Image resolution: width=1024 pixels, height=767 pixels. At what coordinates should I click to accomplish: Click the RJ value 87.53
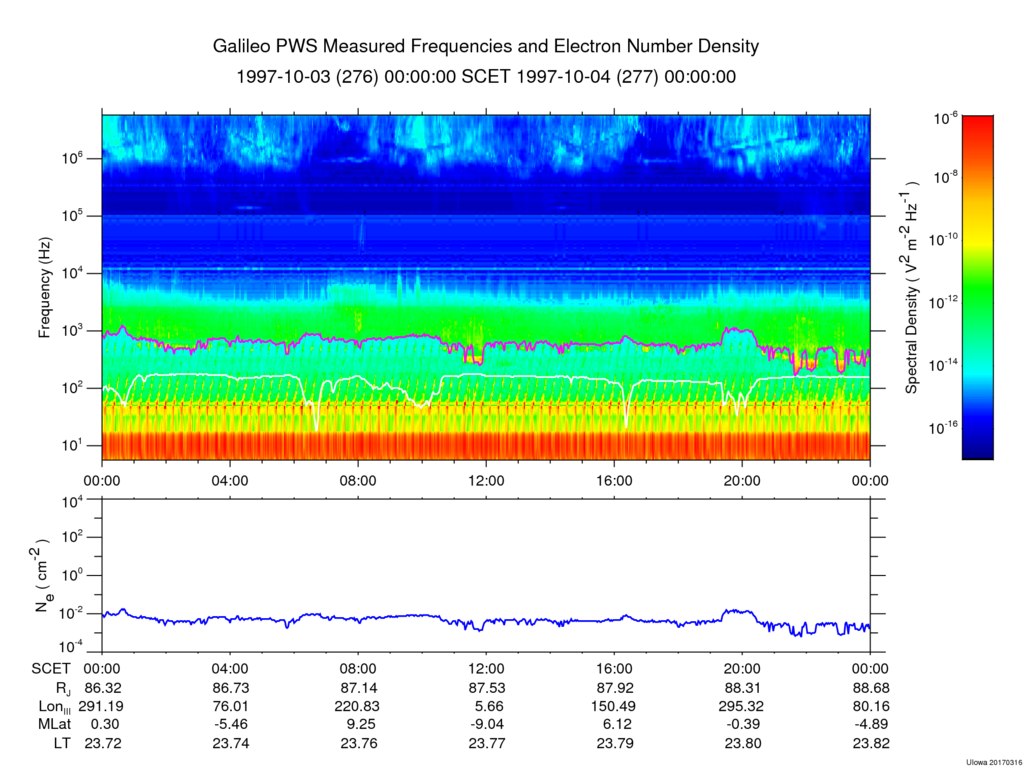coord(487,688)
